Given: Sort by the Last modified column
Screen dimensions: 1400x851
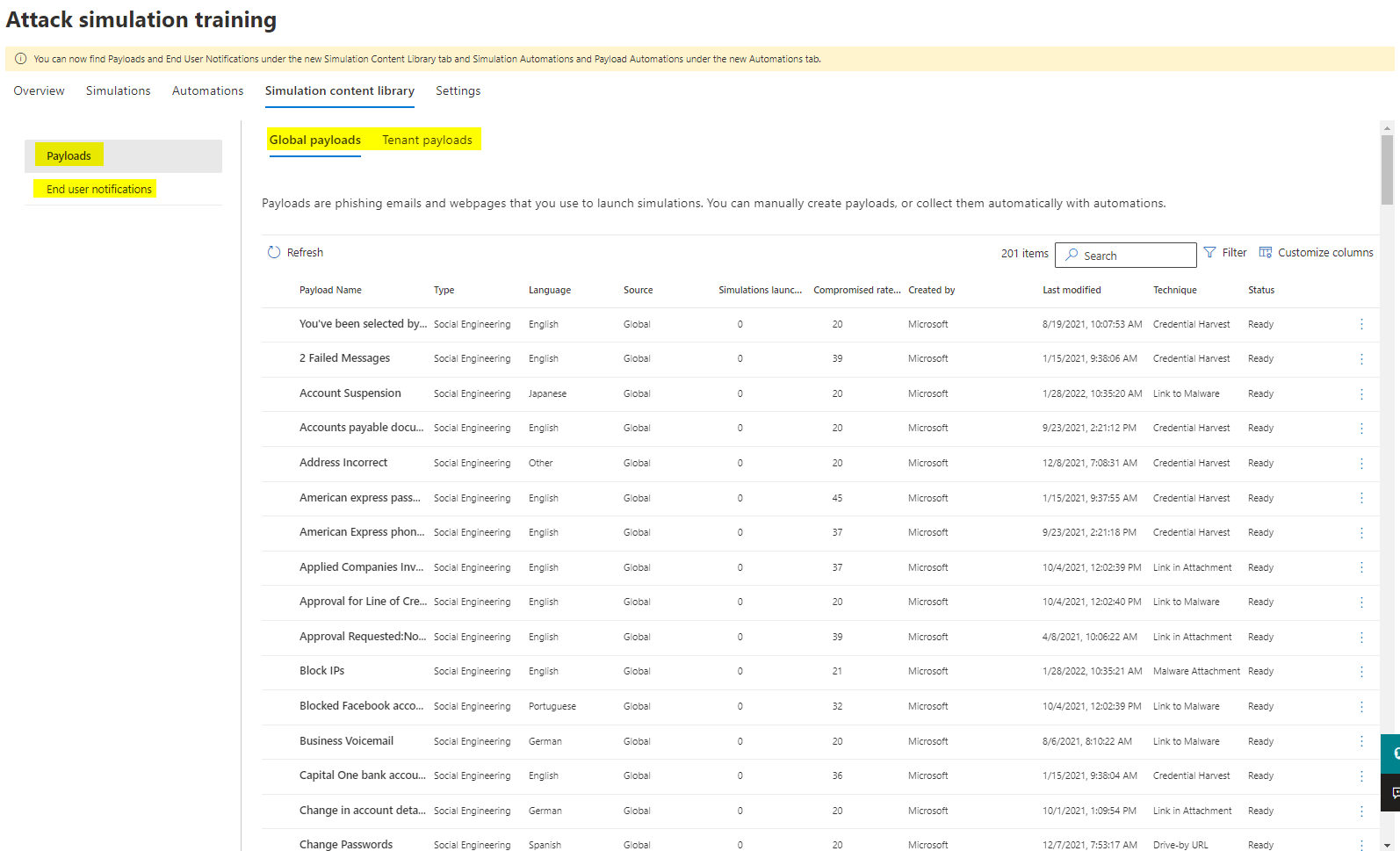Looking at the screenshot, I should pos(1072,291).
